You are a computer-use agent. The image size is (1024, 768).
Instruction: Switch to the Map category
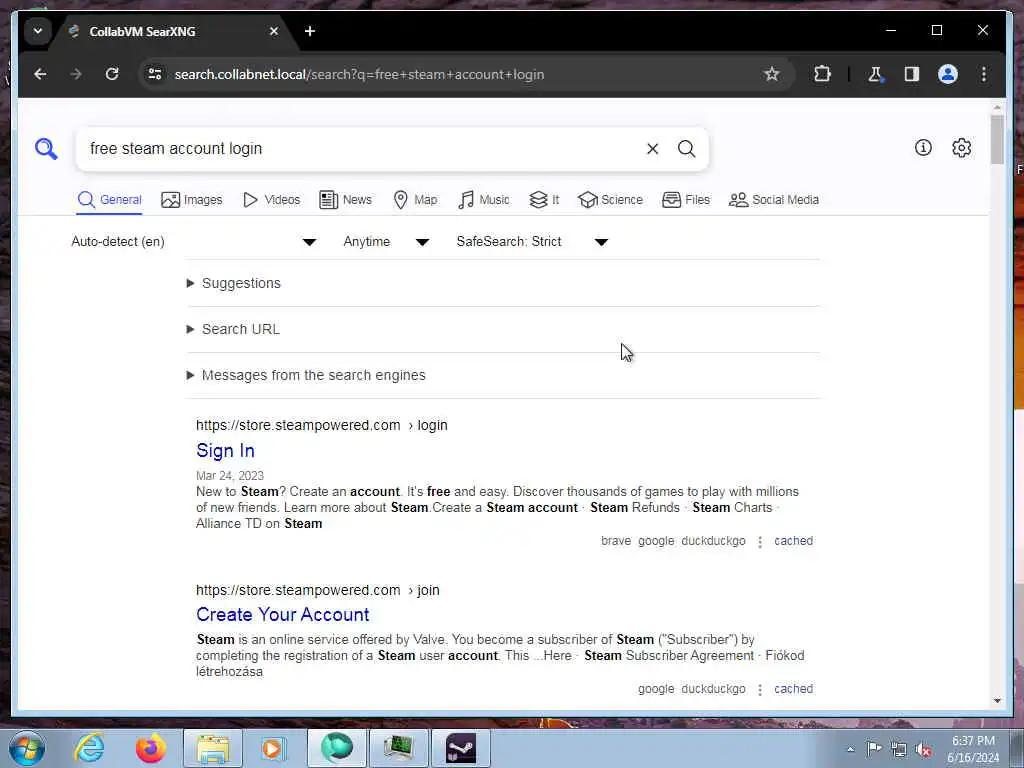pos(415,200)
